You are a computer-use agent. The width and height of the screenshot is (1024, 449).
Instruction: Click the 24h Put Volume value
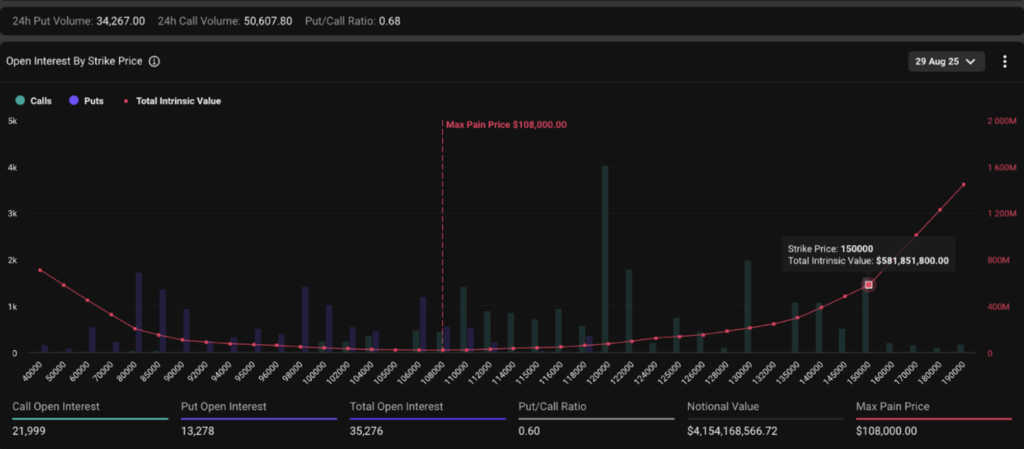click(x=120, y=20)
